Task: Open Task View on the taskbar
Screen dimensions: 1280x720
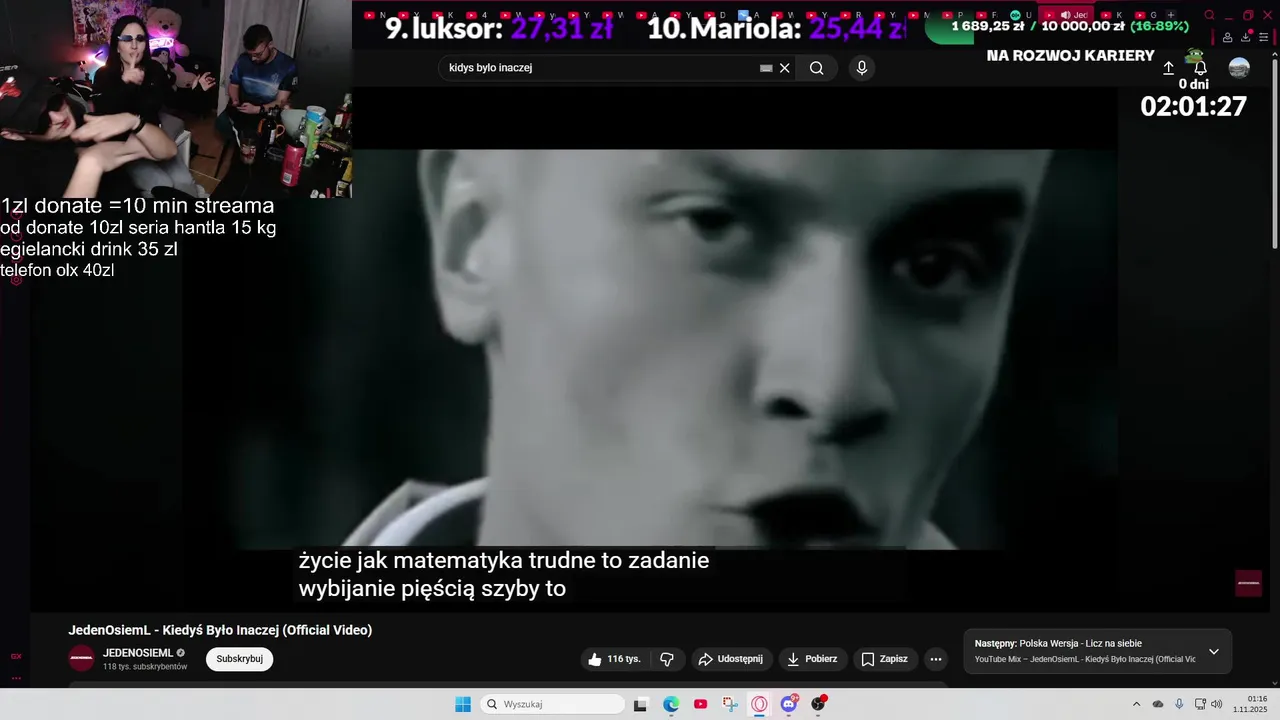Action: point(641,704)
